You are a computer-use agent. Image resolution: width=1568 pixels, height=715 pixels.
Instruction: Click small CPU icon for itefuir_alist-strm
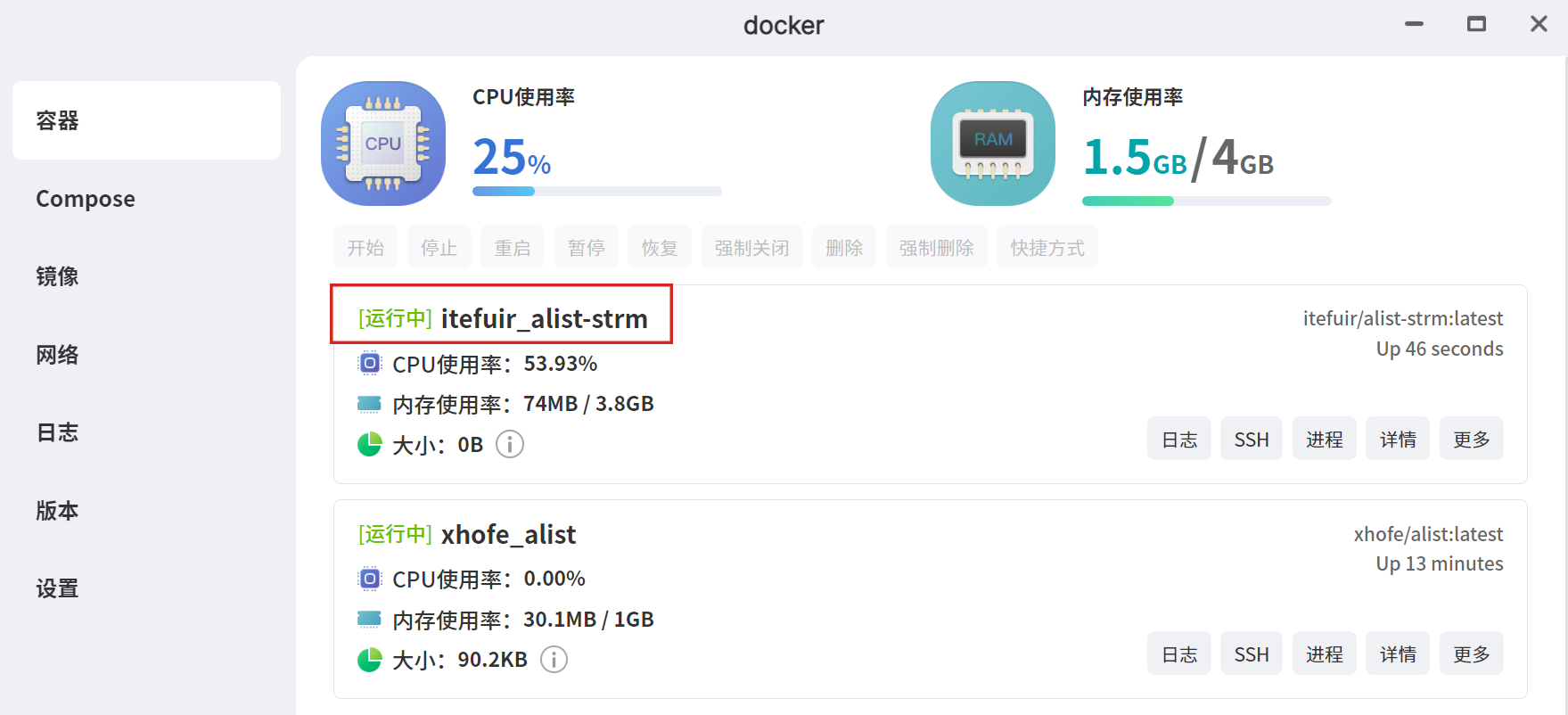[x=369, y=364]
